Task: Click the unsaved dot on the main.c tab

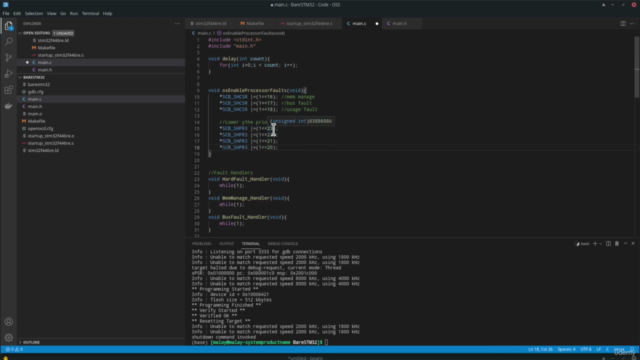Action: pyautogui.click(x=377, y=24)
